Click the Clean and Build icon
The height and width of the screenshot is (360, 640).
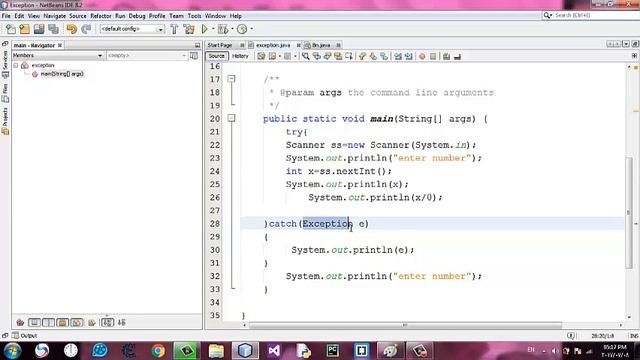[189, 29]
